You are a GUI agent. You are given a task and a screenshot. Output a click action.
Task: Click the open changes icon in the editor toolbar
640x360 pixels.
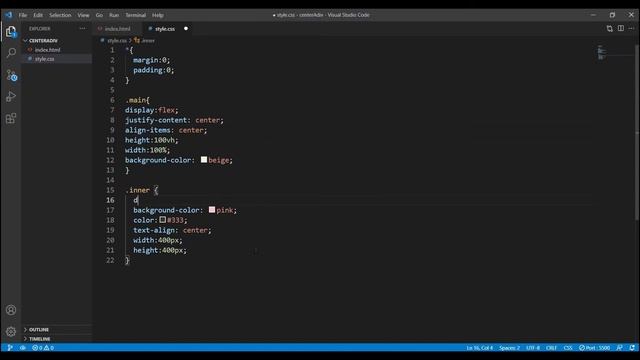[609, 29]
